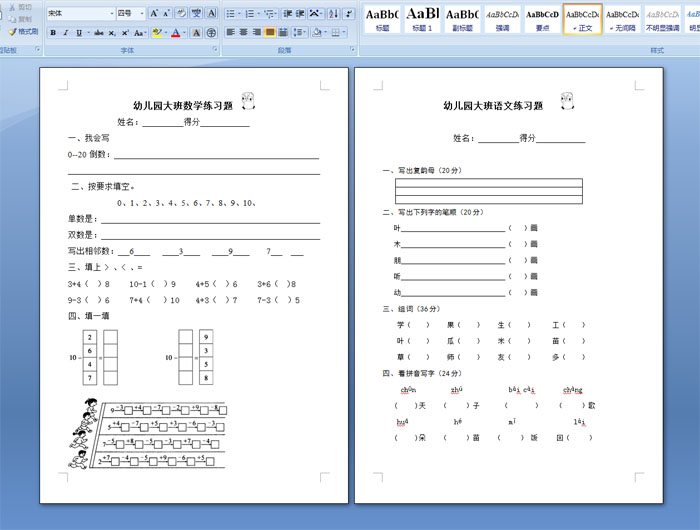The height and width of the screenshot is (530, 700).
Task: Apply the 不明显强调 style
Action: click(663, 19)
